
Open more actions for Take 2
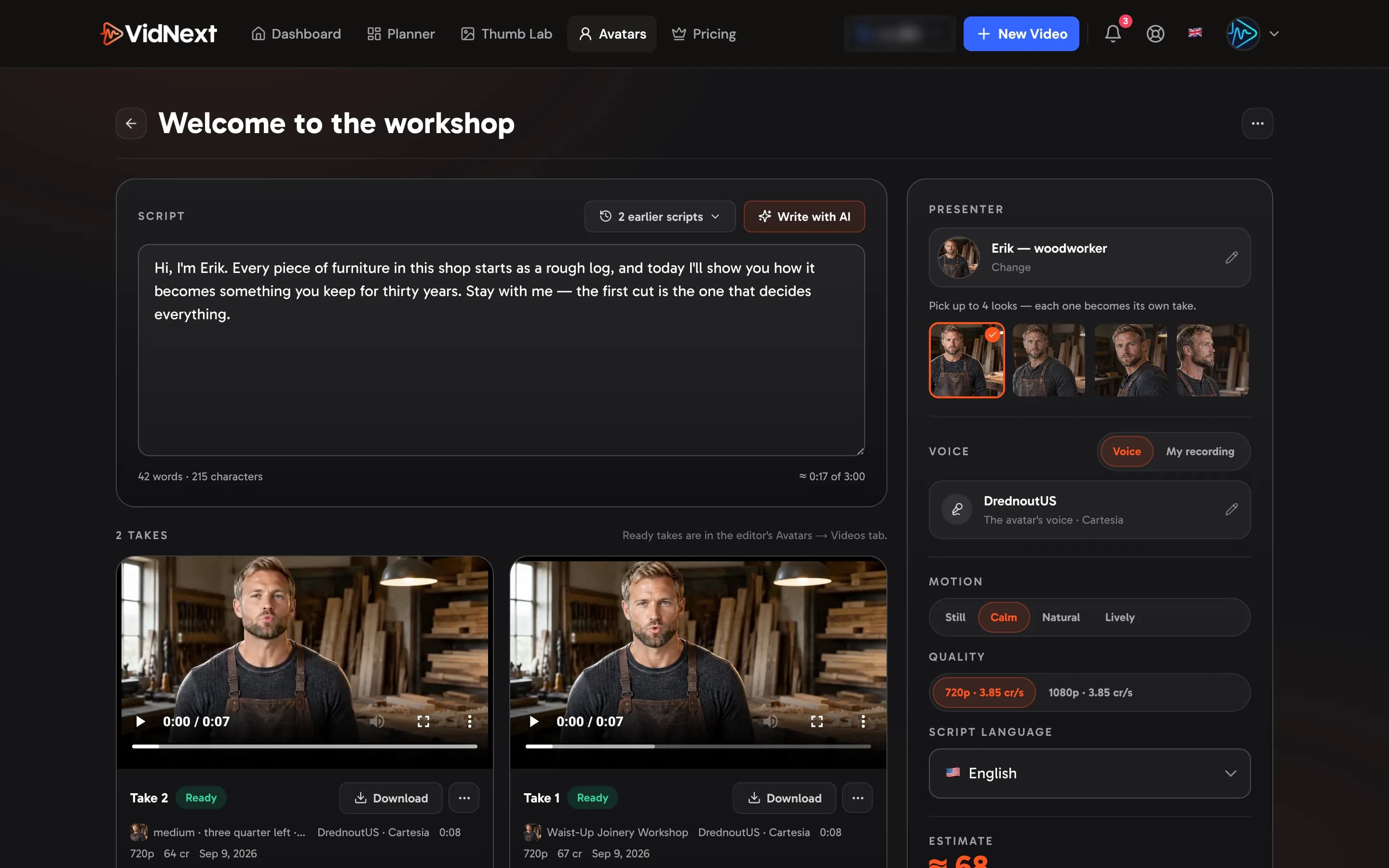pos(464,798)
